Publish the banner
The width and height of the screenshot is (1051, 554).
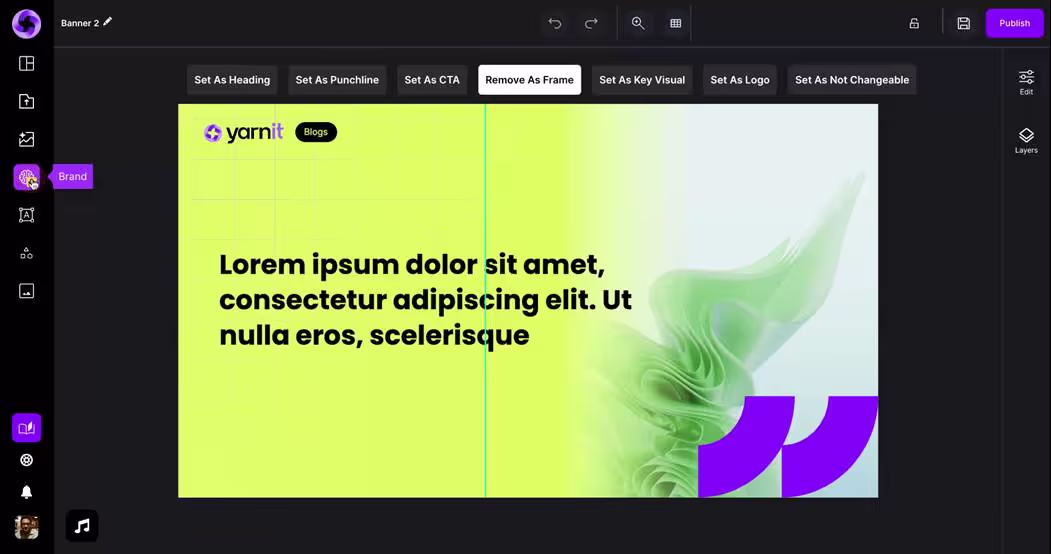coord(1014,23)
